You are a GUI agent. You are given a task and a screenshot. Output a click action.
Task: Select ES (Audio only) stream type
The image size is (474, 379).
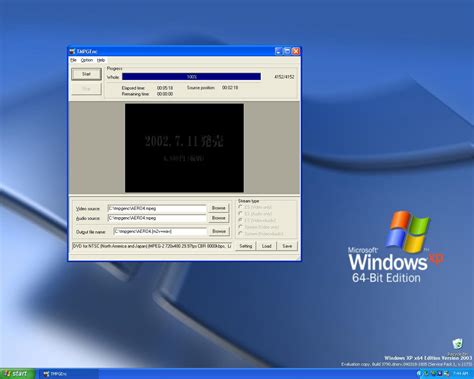click(x=255, y=214)
